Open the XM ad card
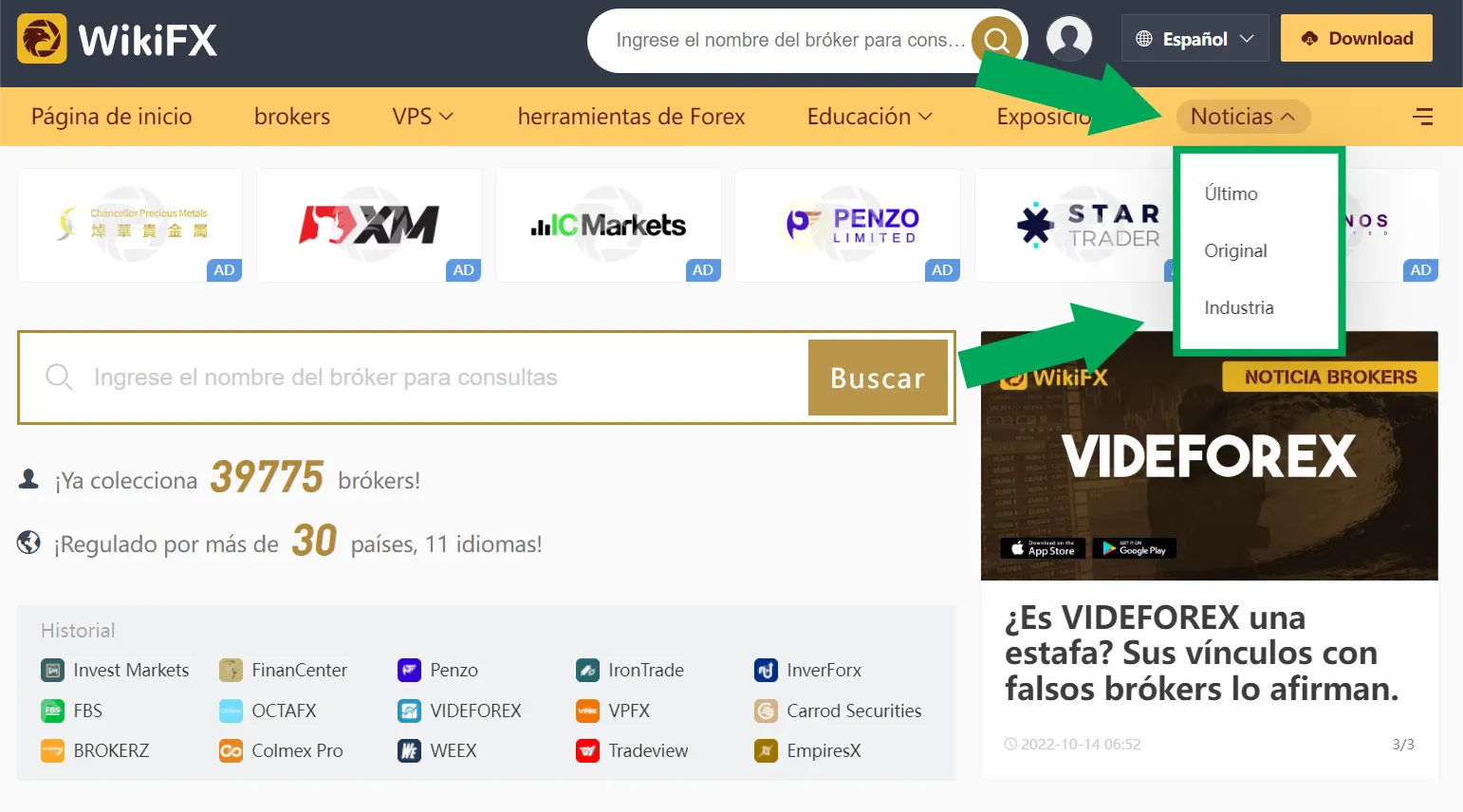Viewport: 1463px width, 812px height. (369, 225)
